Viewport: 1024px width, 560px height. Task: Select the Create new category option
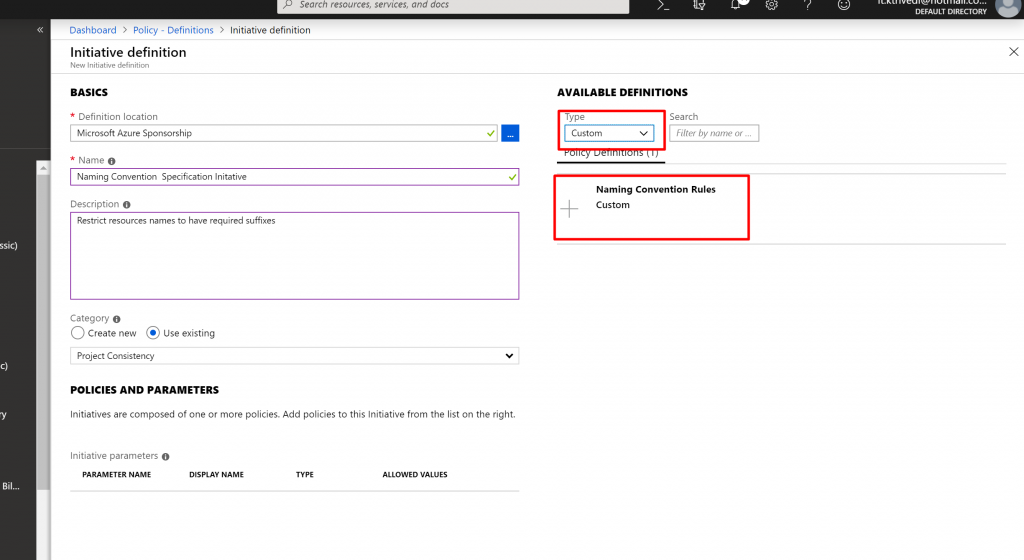pos(78,333)
